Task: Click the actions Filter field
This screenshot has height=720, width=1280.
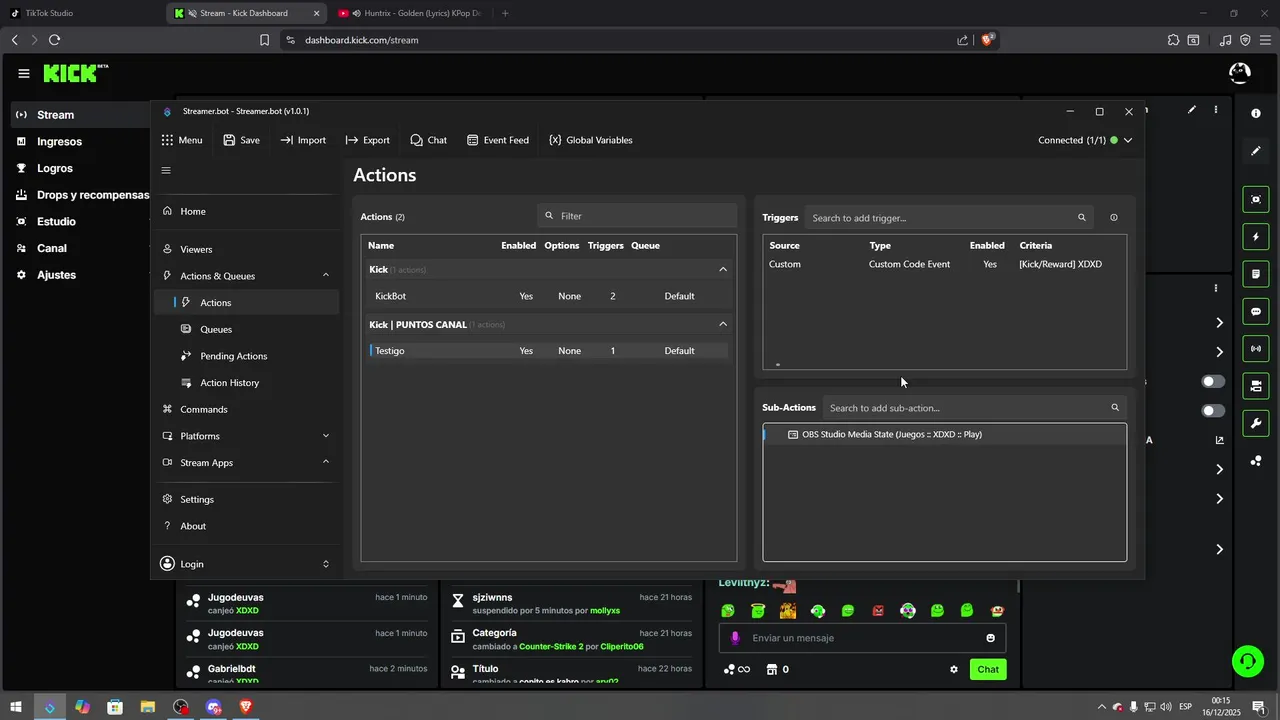Action: [637, 216]
